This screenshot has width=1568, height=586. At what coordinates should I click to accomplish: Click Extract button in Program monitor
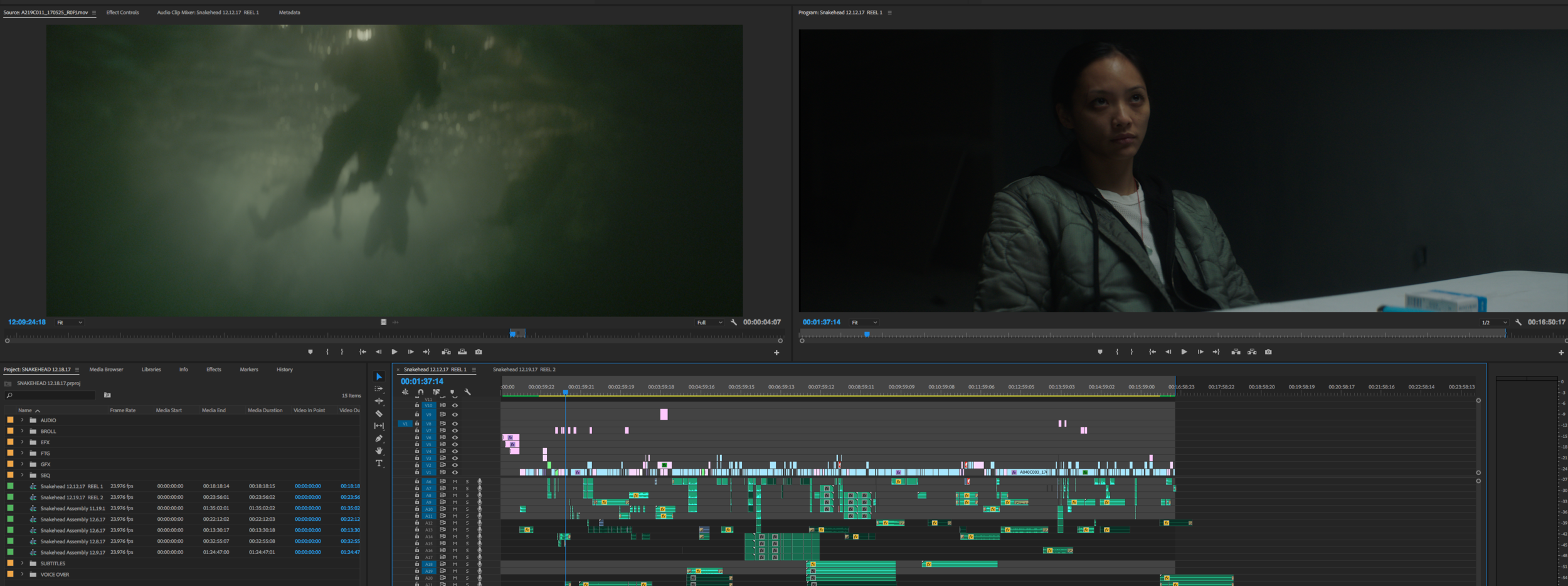[1252, 352]
